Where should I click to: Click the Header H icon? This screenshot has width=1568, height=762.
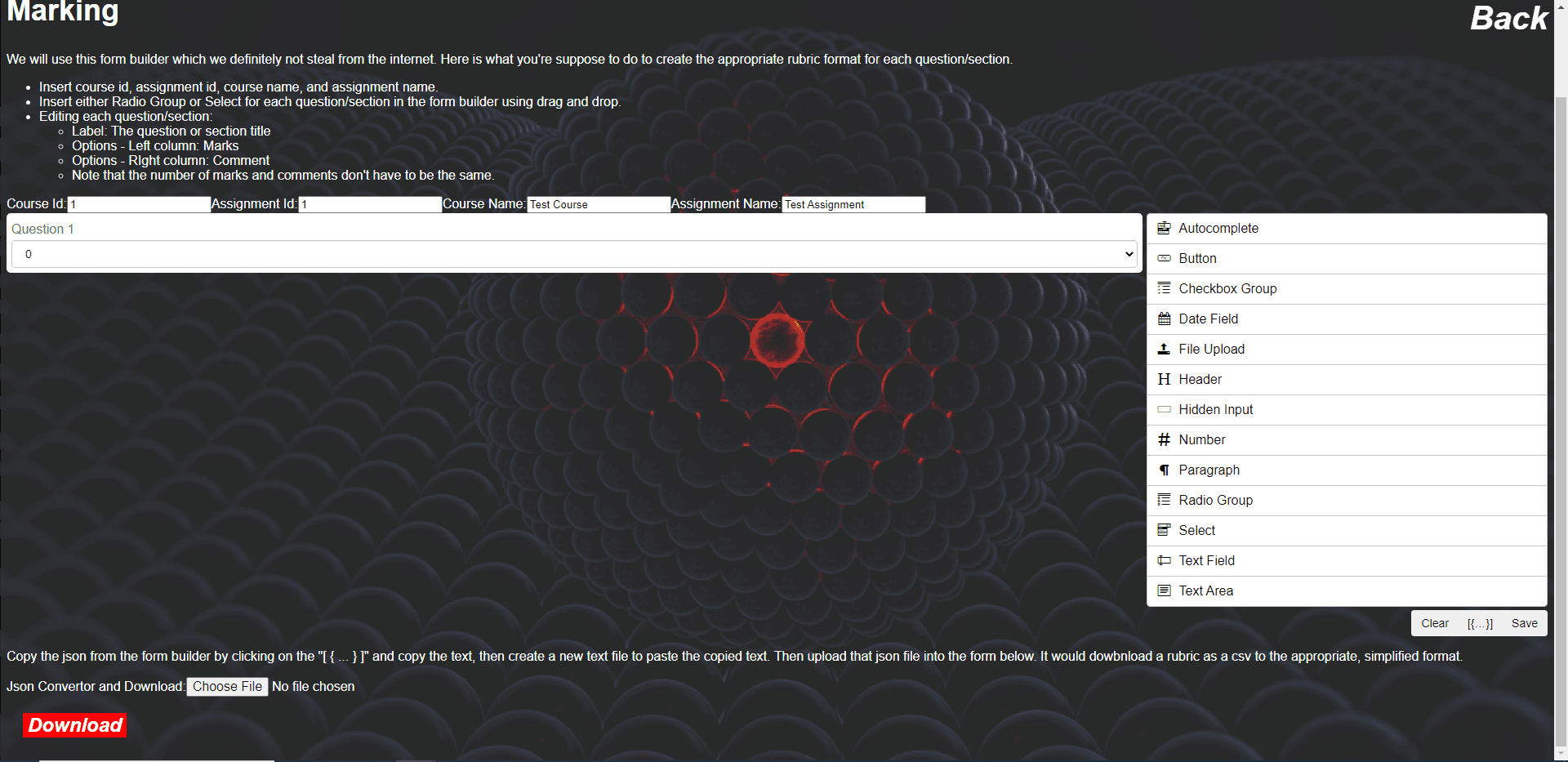click(1164, 379)
